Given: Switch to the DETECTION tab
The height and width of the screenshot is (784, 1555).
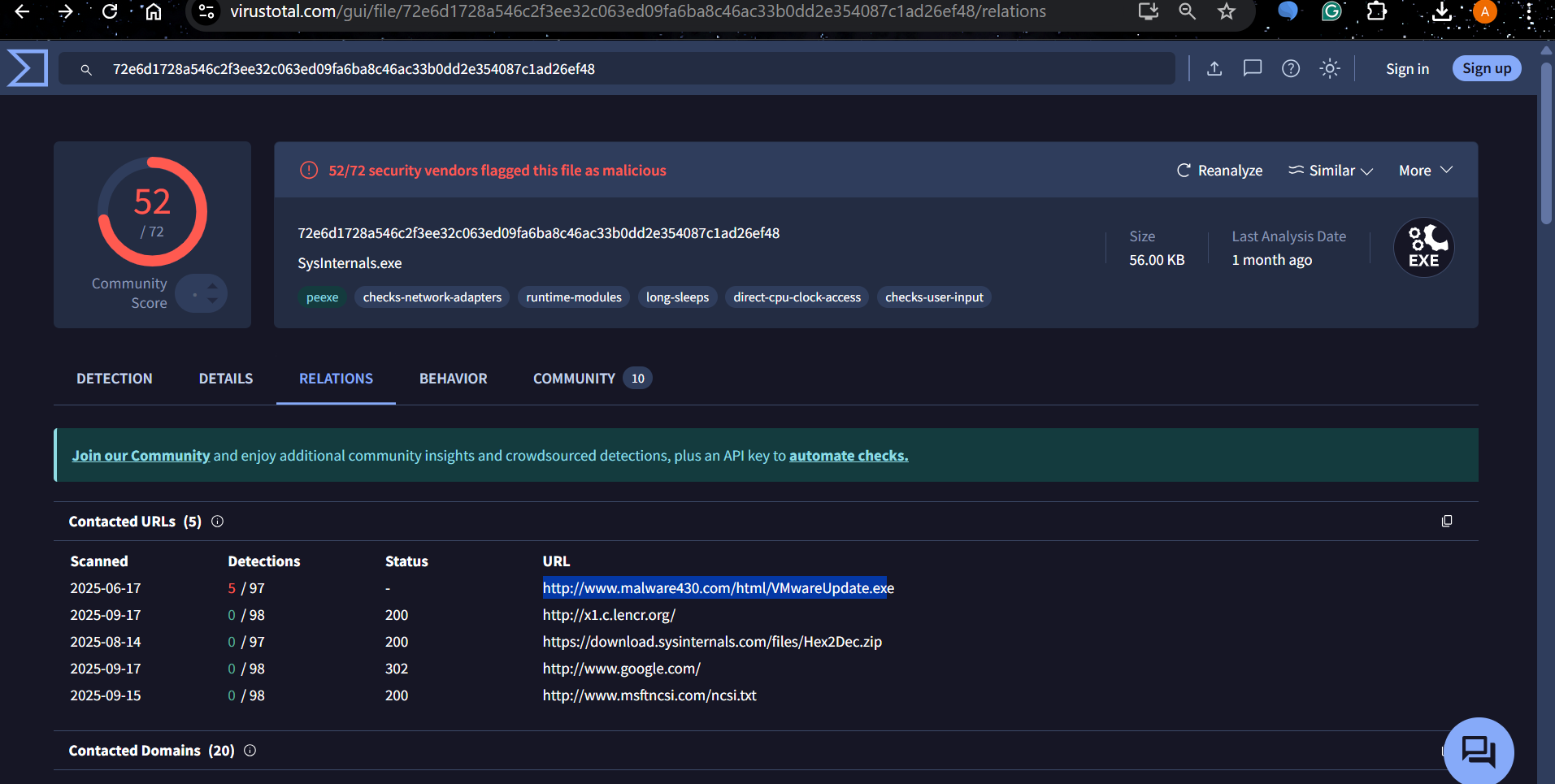Looking at the screenshot, I should coord(115,379).
